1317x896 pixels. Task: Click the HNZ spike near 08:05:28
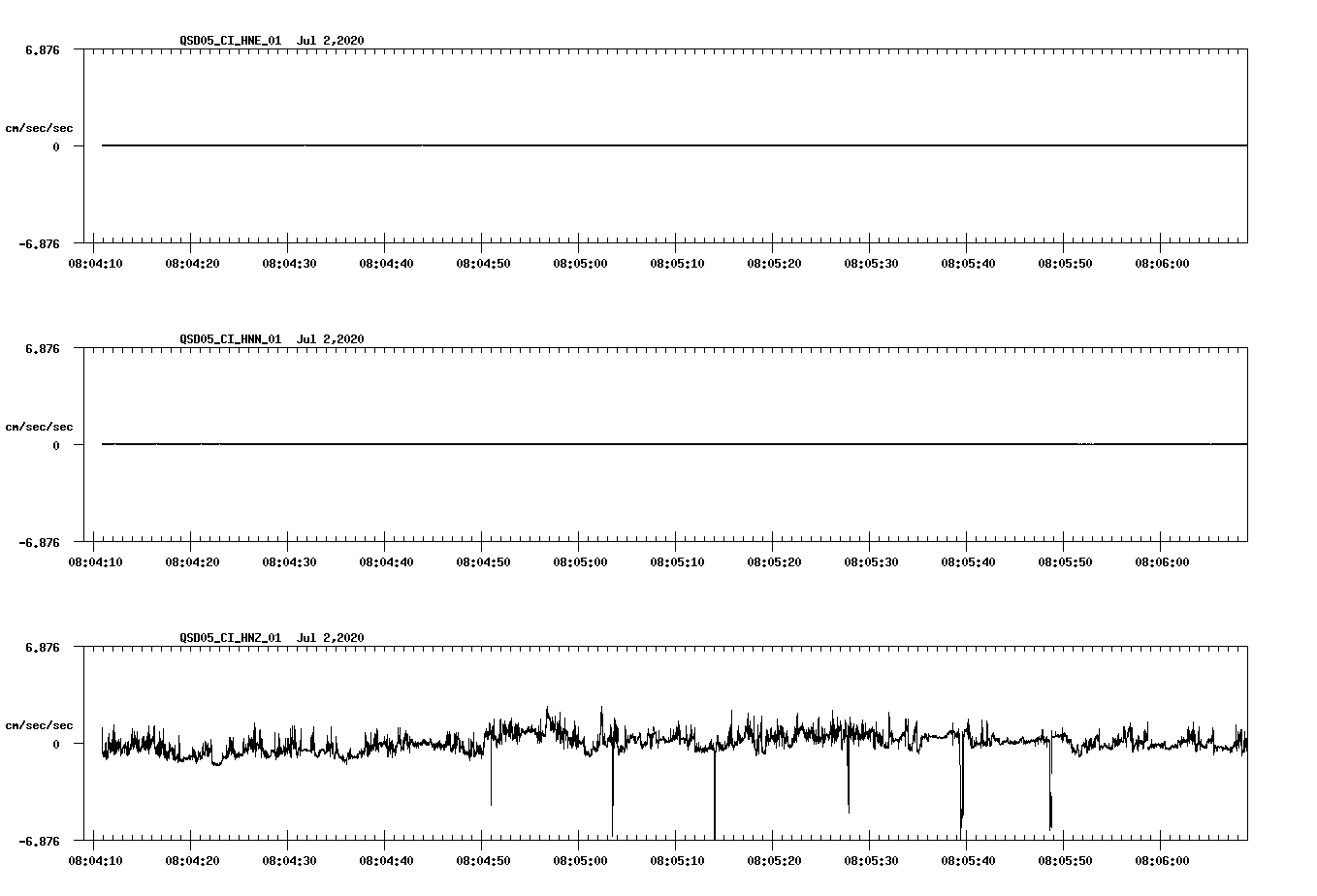(x=849, y=778)
